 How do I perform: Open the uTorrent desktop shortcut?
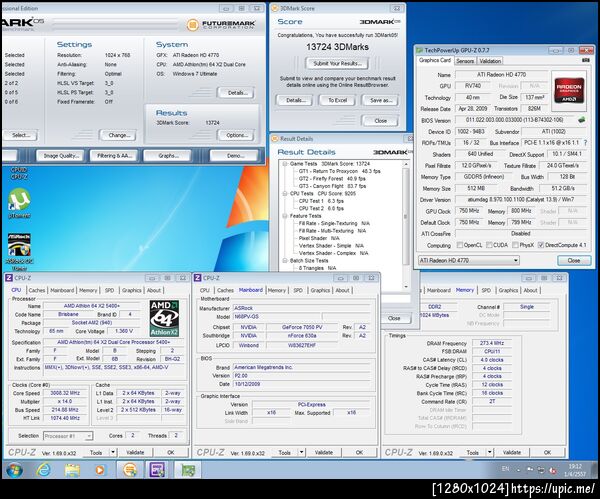click(x=19, y=203)
